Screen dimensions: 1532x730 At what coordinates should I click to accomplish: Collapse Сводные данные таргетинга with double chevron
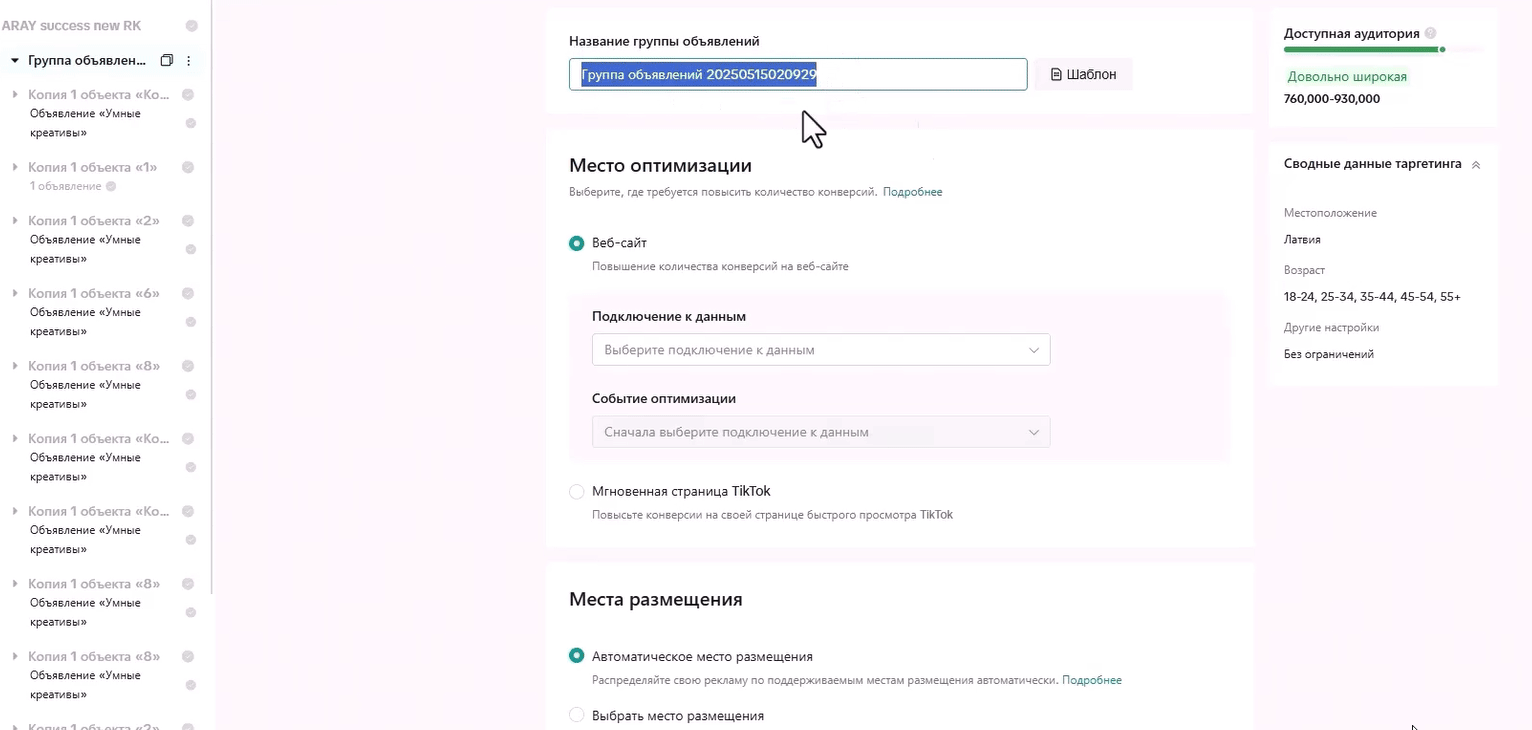click(x=1476, y=164)
